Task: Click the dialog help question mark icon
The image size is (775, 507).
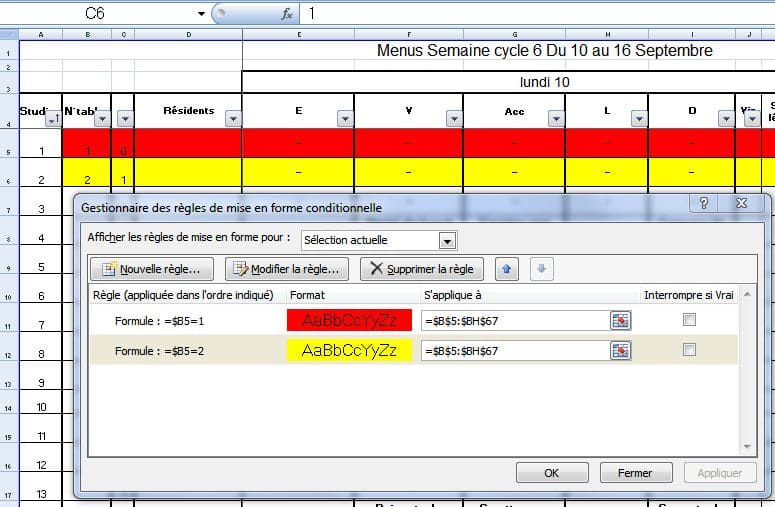Action: pos(705,204)
